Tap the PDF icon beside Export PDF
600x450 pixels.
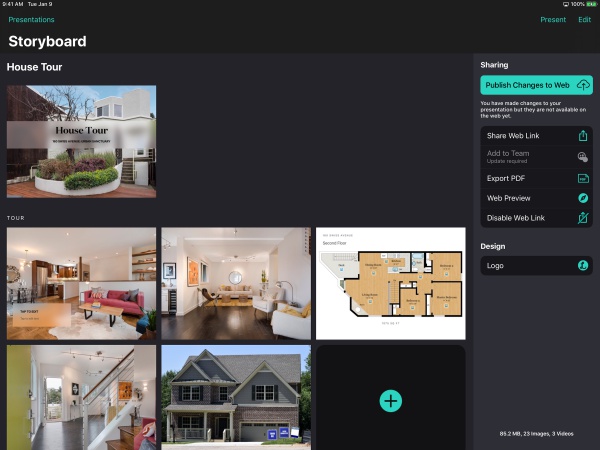583,178
